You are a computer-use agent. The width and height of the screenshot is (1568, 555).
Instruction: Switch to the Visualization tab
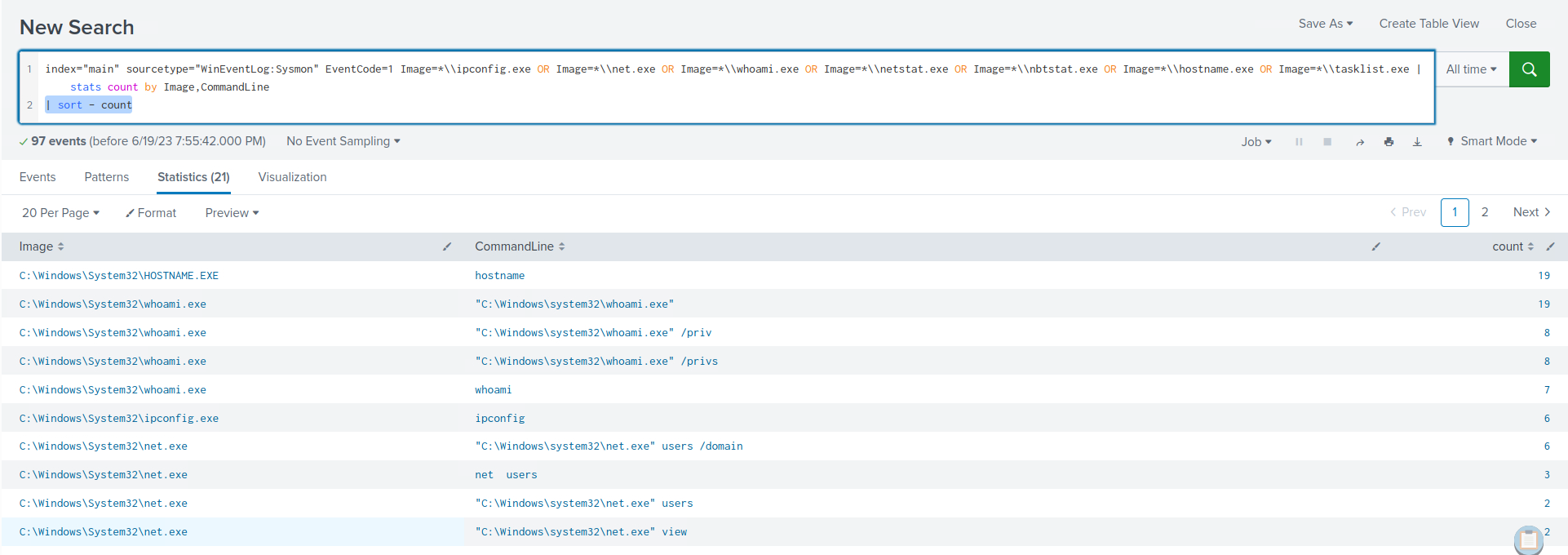pos(292,177)
